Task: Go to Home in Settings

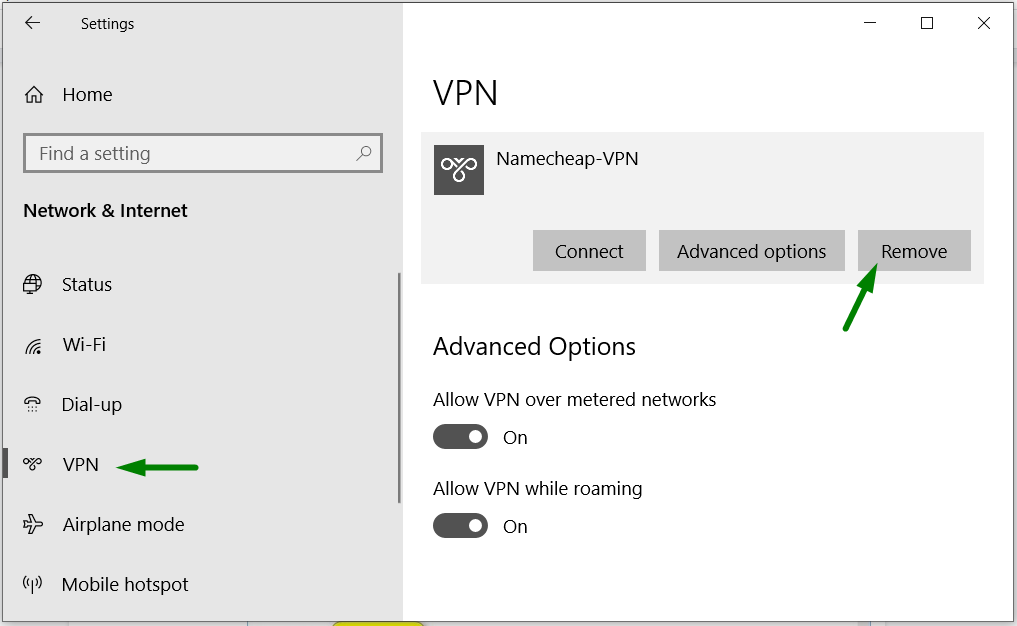Action: [x=87, y=95]
